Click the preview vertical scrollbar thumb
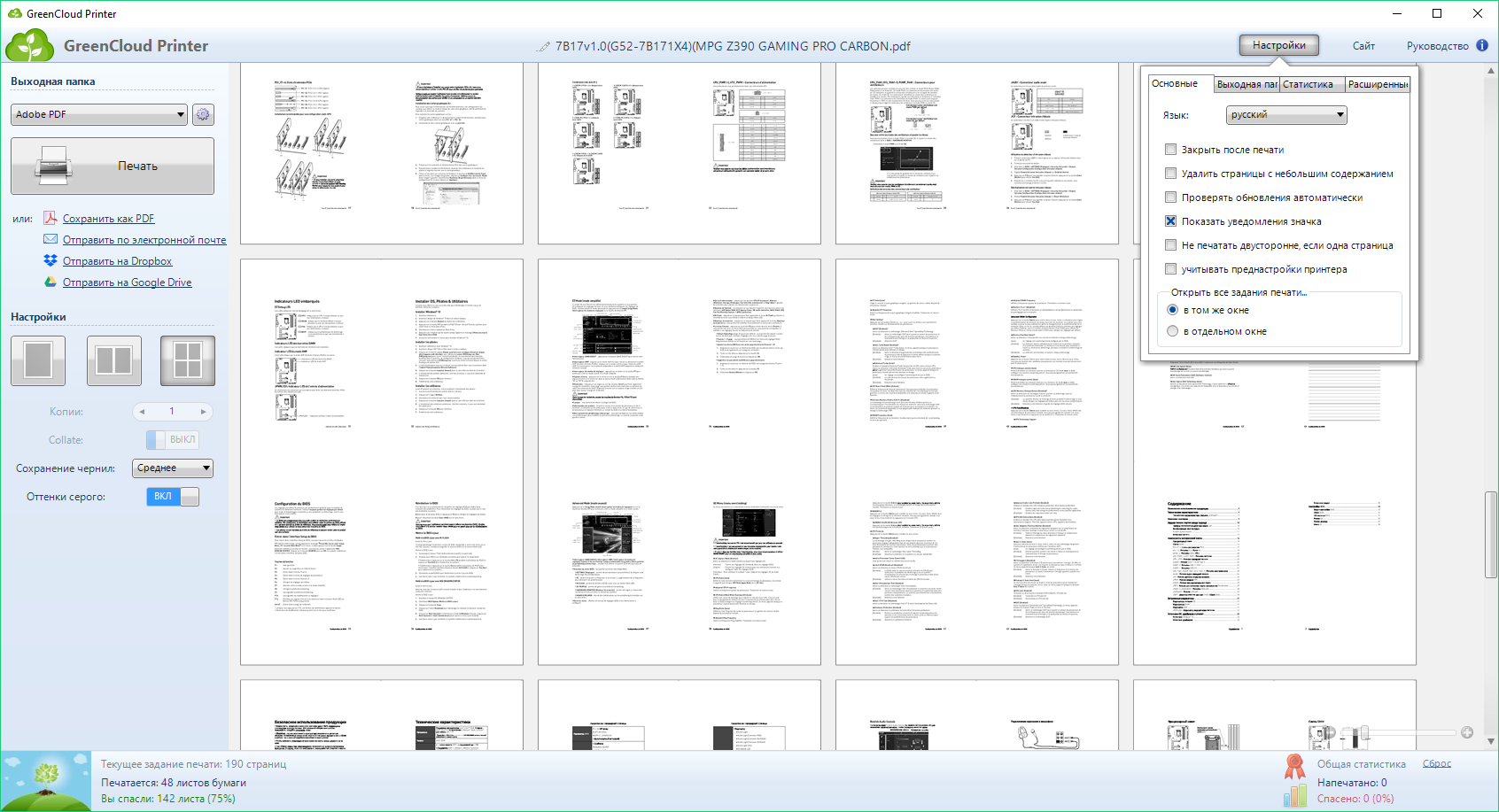This screenshot has width=1499, height=812. pos(1490,535)
